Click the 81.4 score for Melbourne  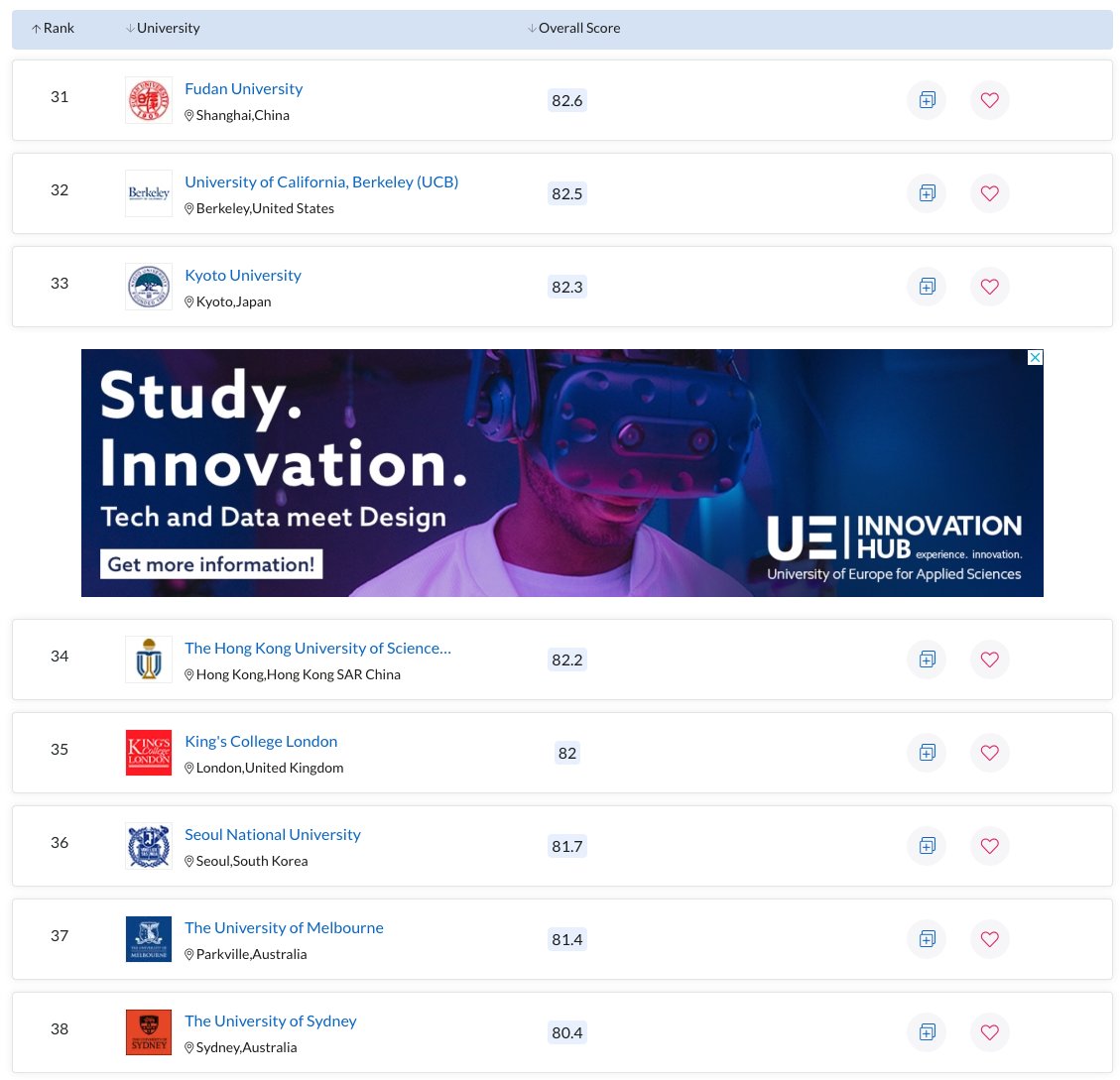coord(567,939)
